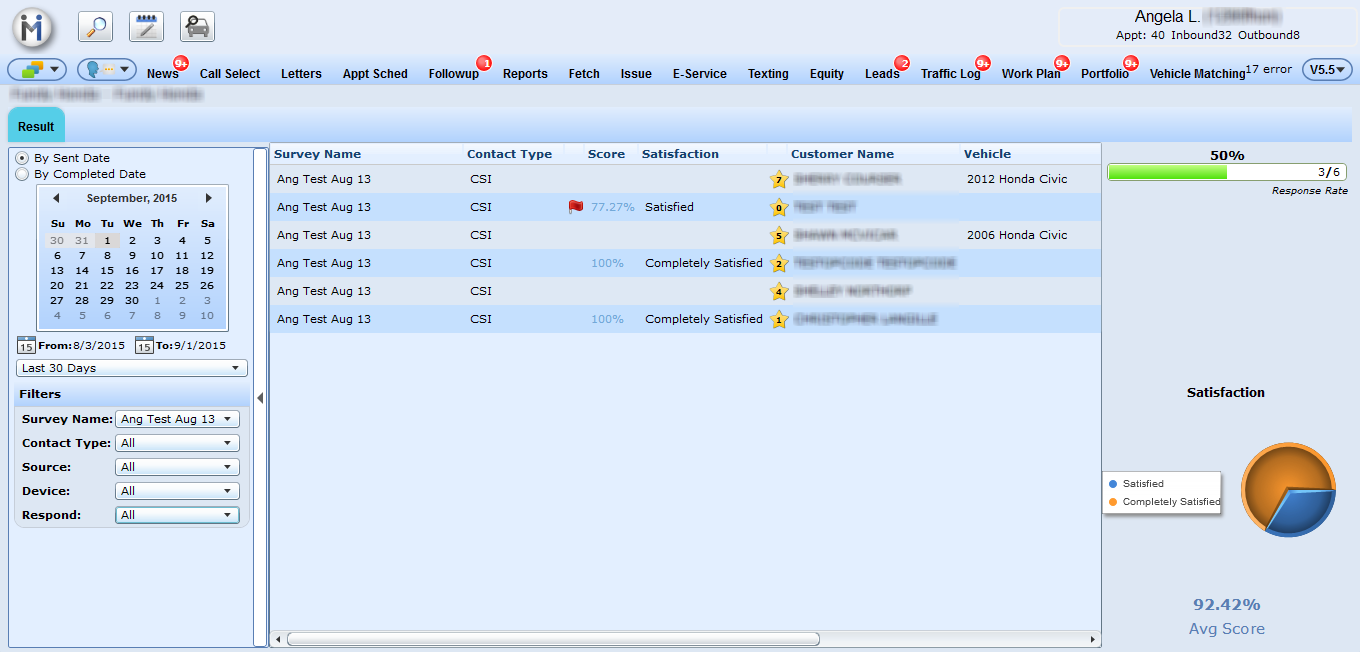Go to previous month in calendar

coord(56,198)
